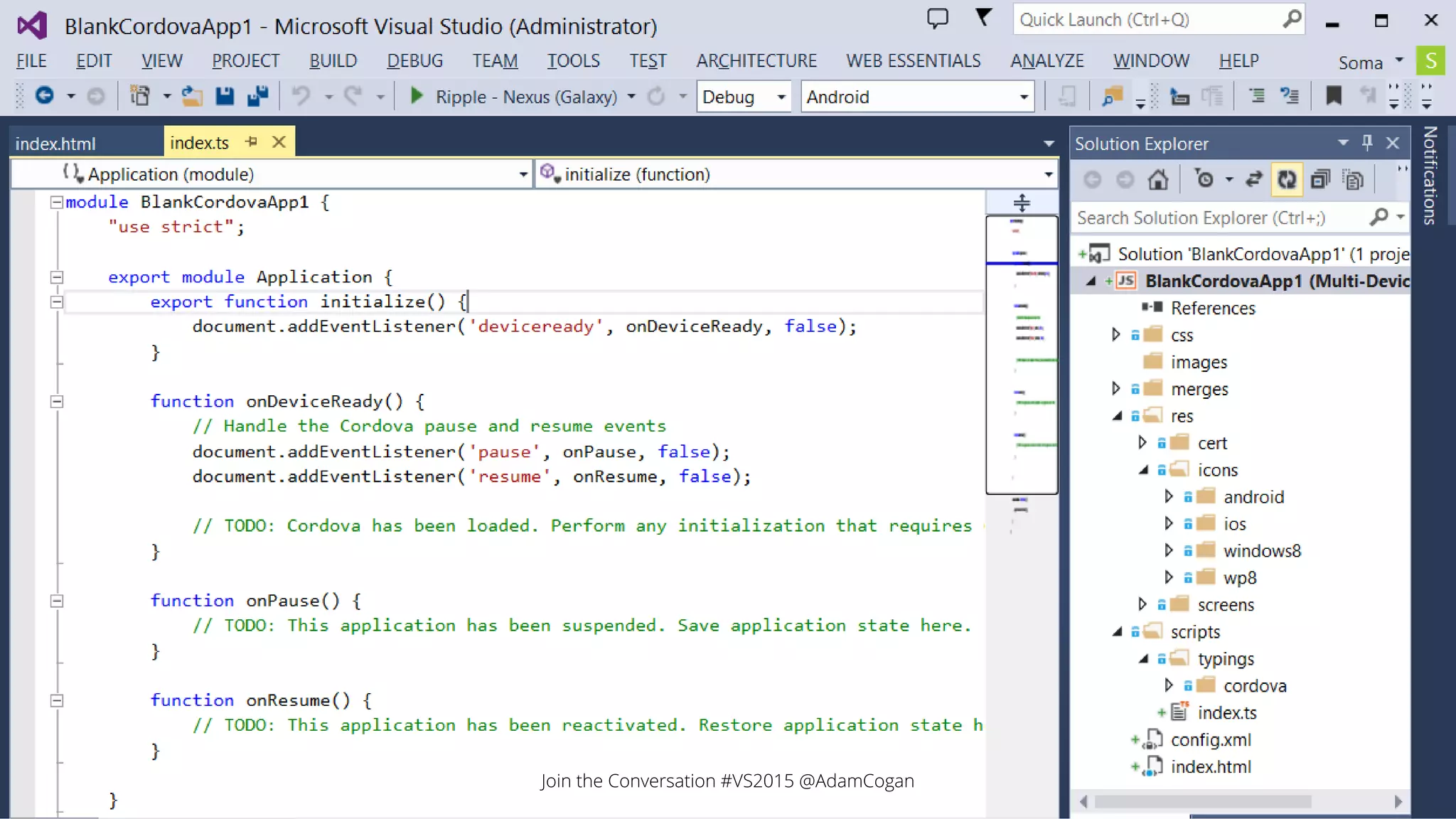This screenshot has height=819, width=1456.
Task: Click the Pending Changes Filter clock icon
Action: (1204, 179)
